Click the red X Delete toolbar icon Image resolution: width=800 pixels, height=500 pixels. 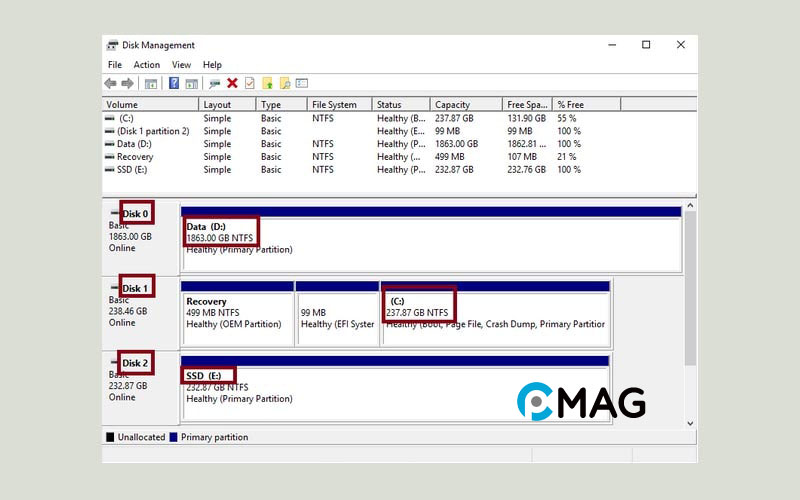tap(232, 83)
